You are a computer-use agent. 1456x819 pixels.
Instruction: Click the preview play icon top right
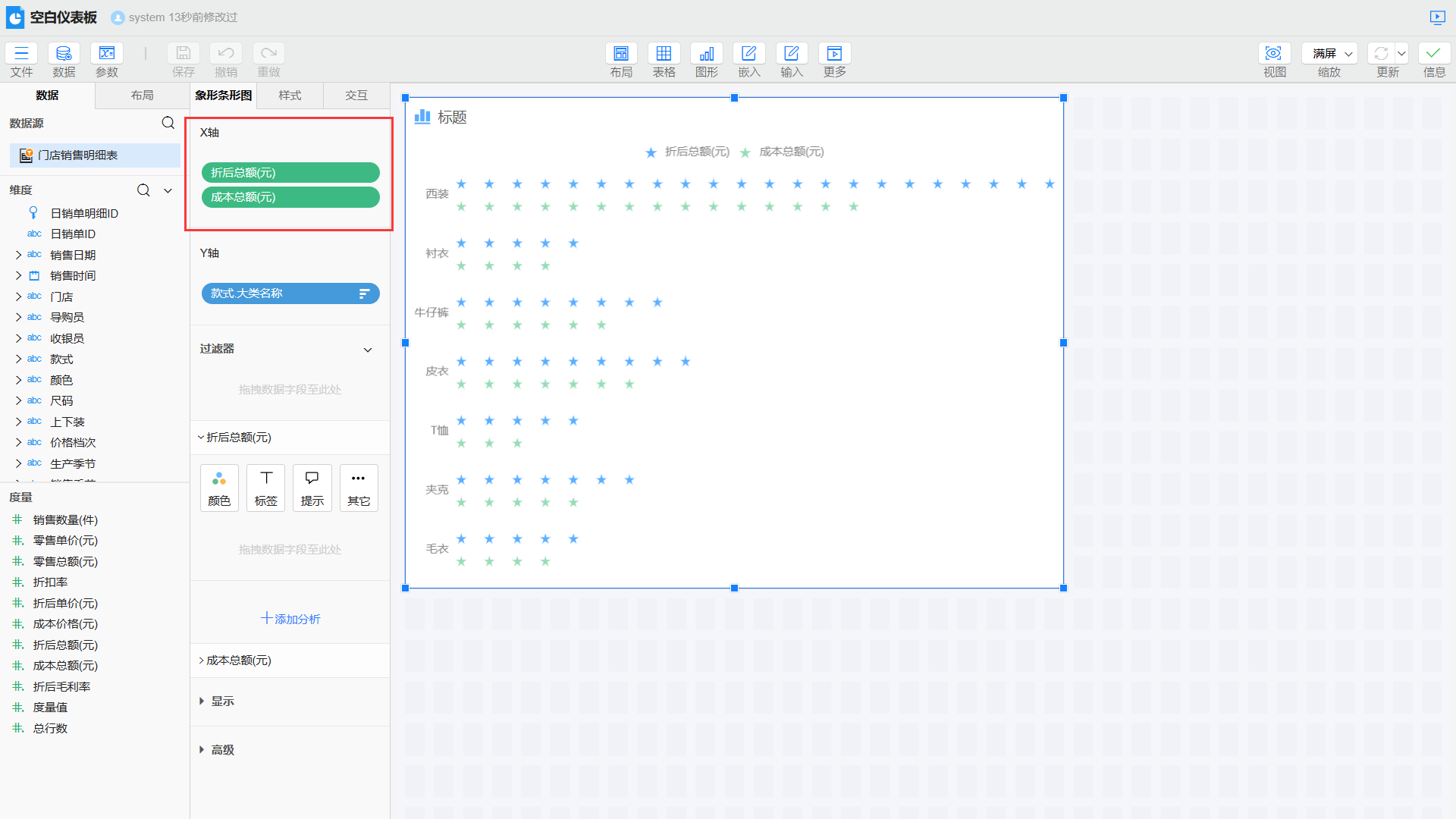(1437, 17)
